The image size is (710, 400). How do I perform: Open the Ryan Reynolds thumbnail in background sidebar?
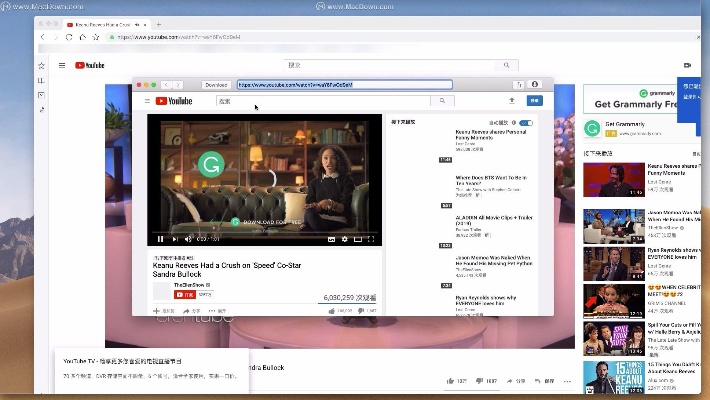(614, 264)
